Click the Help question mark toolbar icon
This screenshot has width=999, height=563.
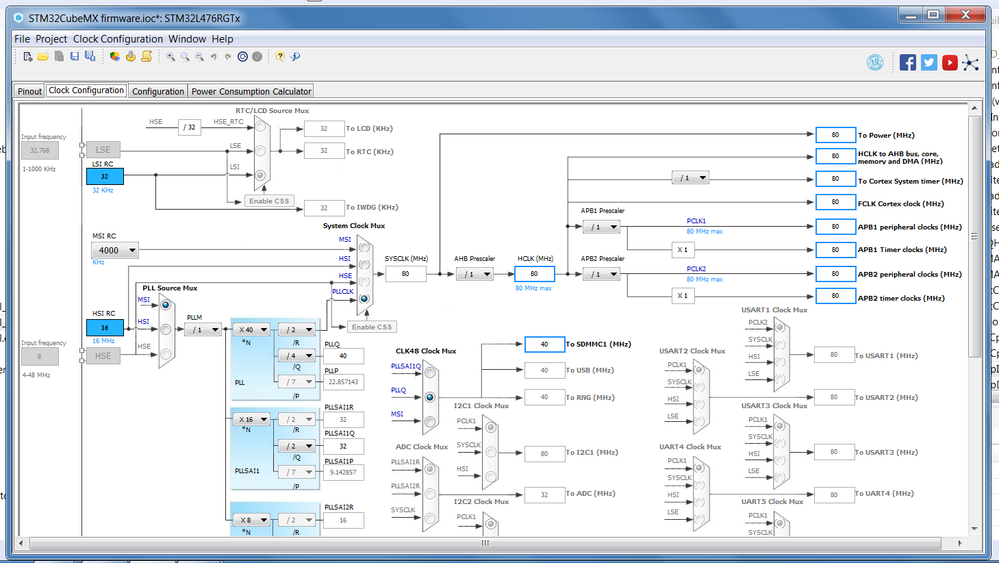pyautogui.click(x=280, y=57)
